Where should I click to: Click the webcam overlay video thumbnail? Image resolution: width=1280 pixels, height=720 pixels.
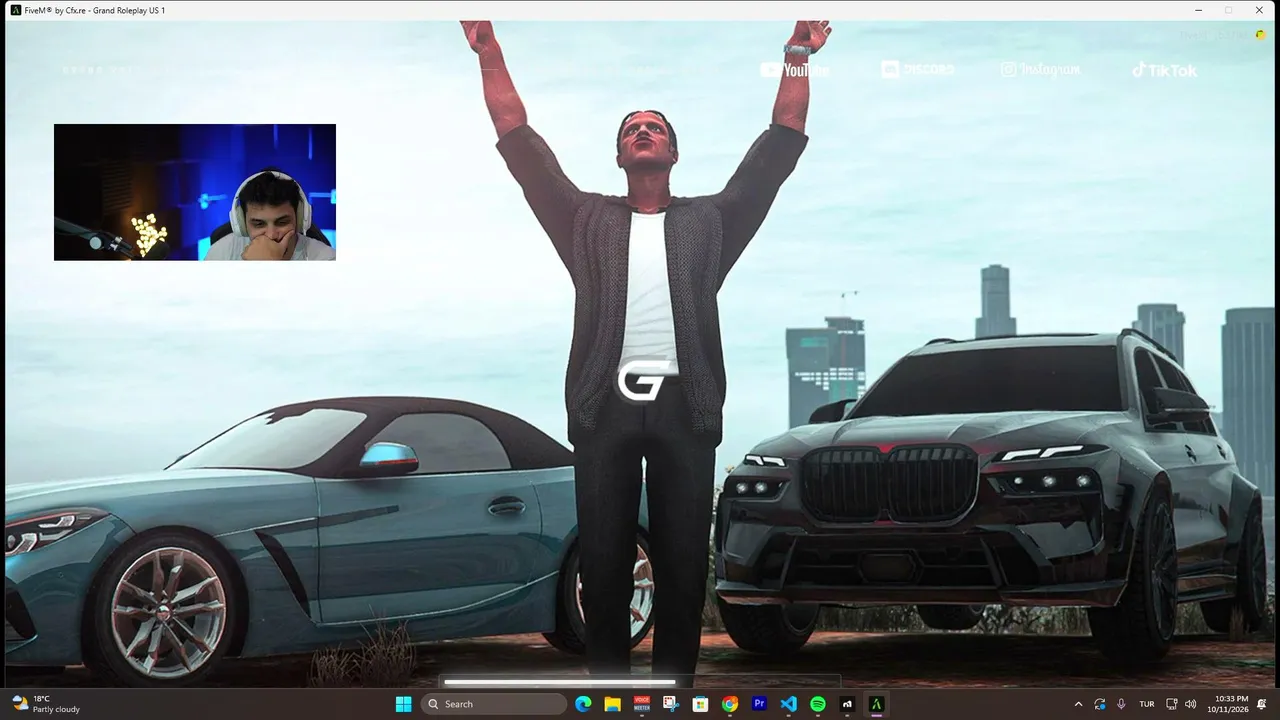click(195, 192)
